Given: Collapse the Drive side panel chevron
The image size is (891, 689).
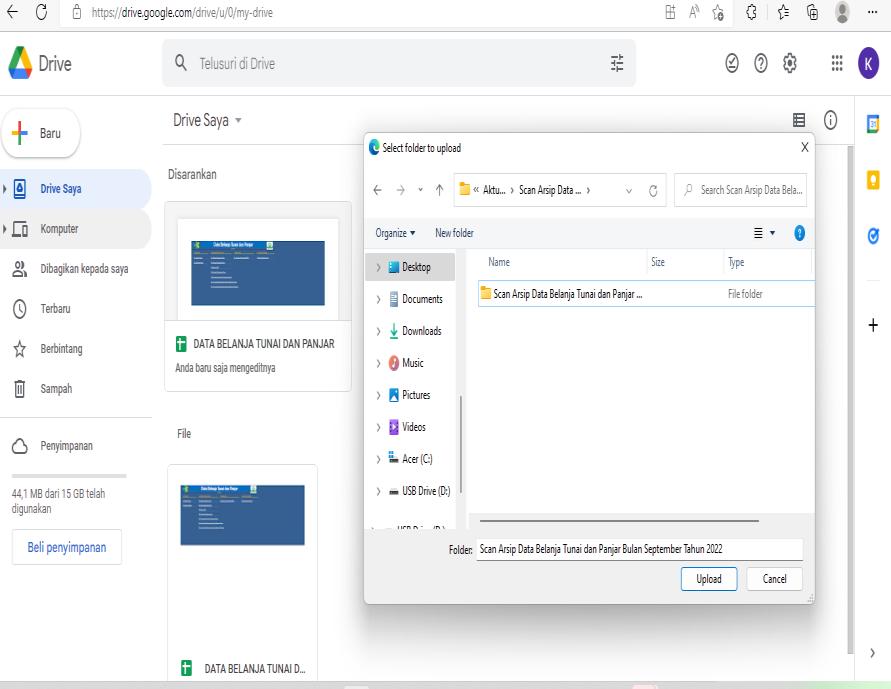Looking at the screenshot, I should coord(872,653).
